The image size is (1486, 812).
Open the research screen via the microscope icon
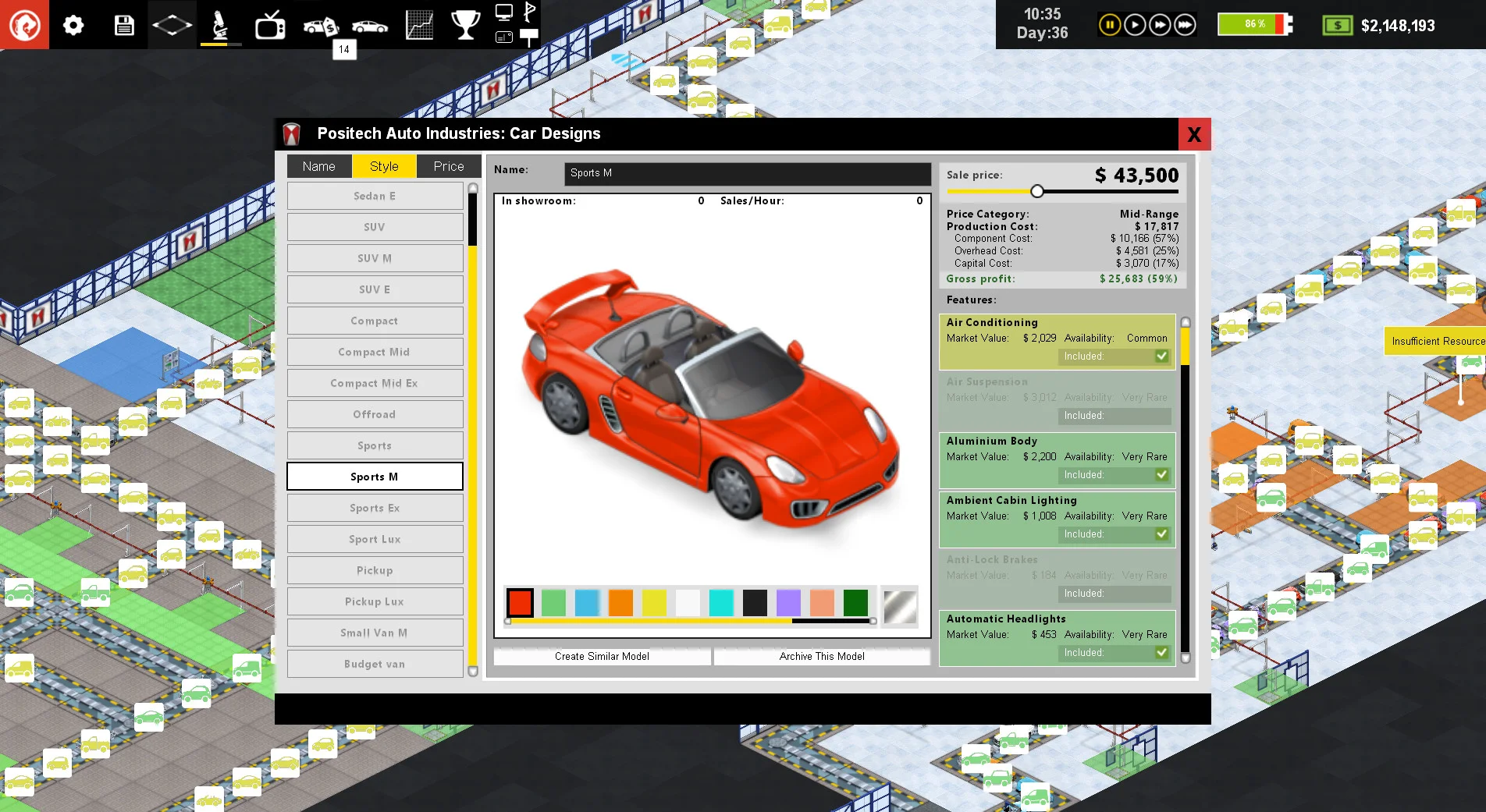(219, 24)
